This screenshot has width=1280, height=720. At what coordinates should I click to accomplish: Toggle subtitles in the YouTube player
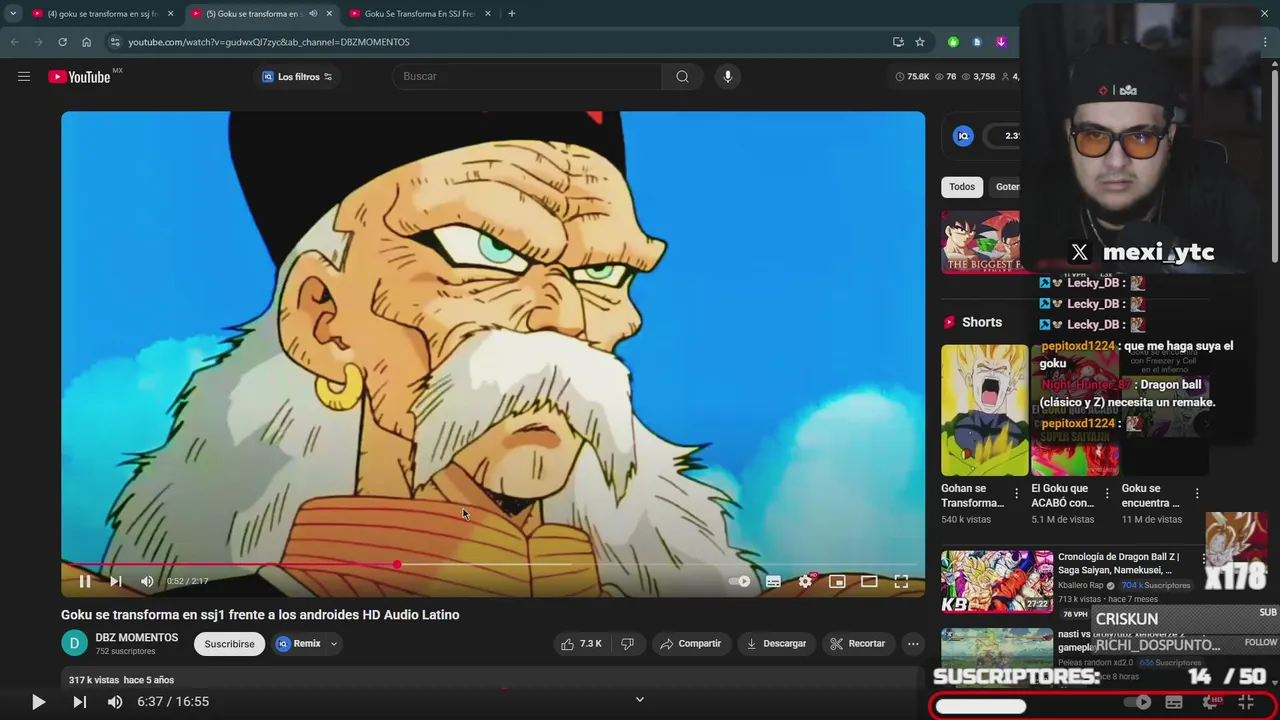pos(773,581)
